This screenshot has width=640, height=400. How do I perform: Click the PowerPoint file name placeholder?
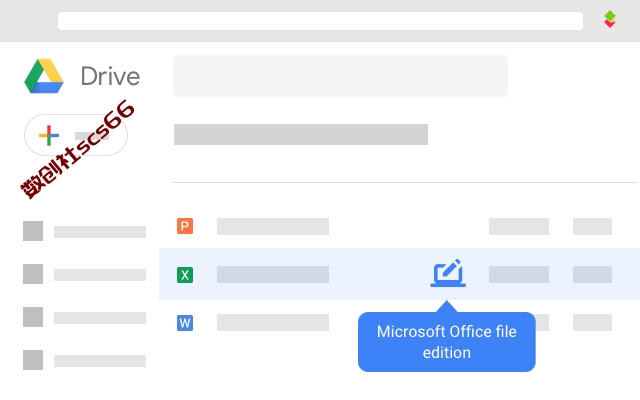pyautogui.click(x=273, y=227)
